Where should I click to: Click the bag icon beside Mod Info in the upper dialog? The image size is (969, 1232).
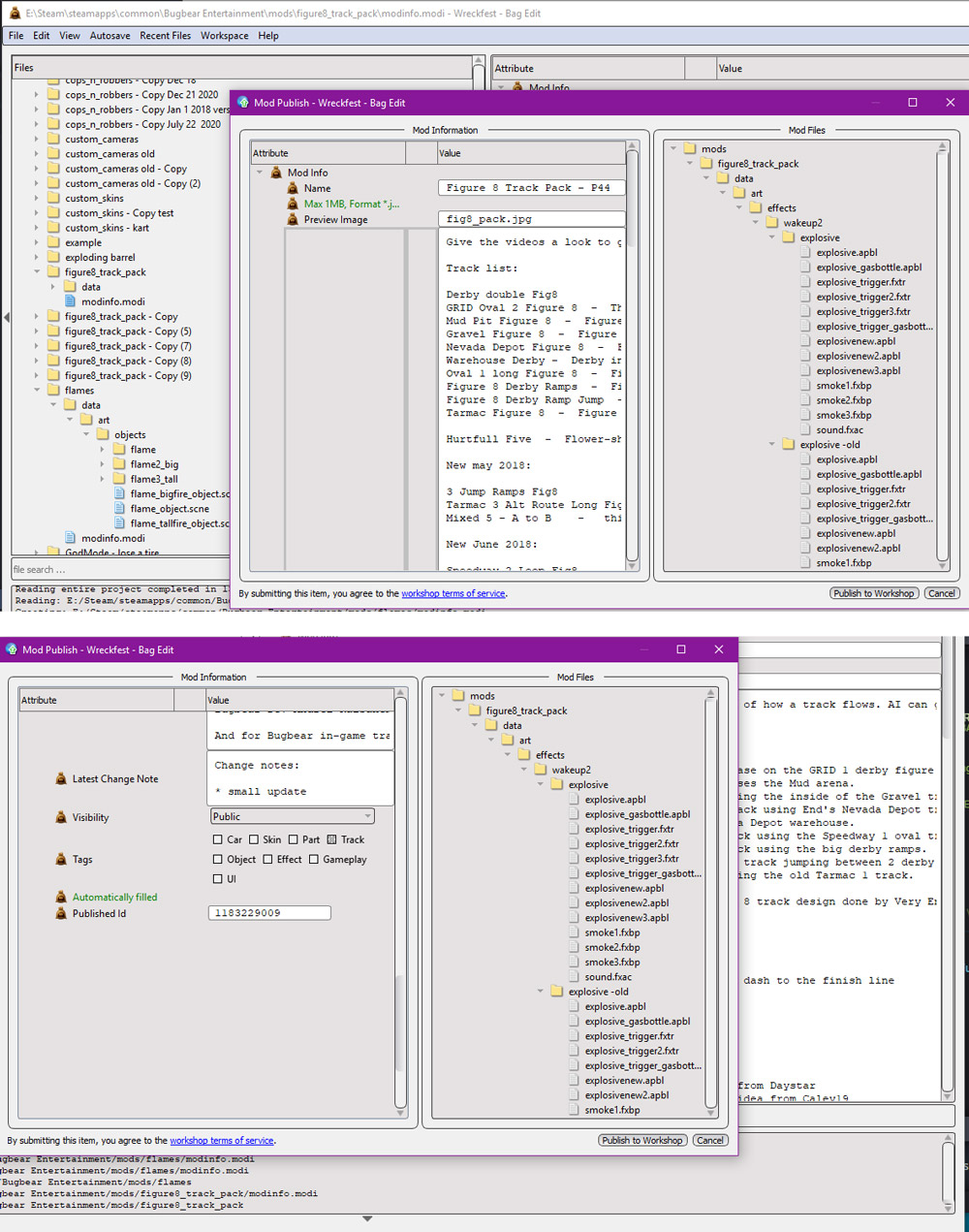click(x=276, y=173)
